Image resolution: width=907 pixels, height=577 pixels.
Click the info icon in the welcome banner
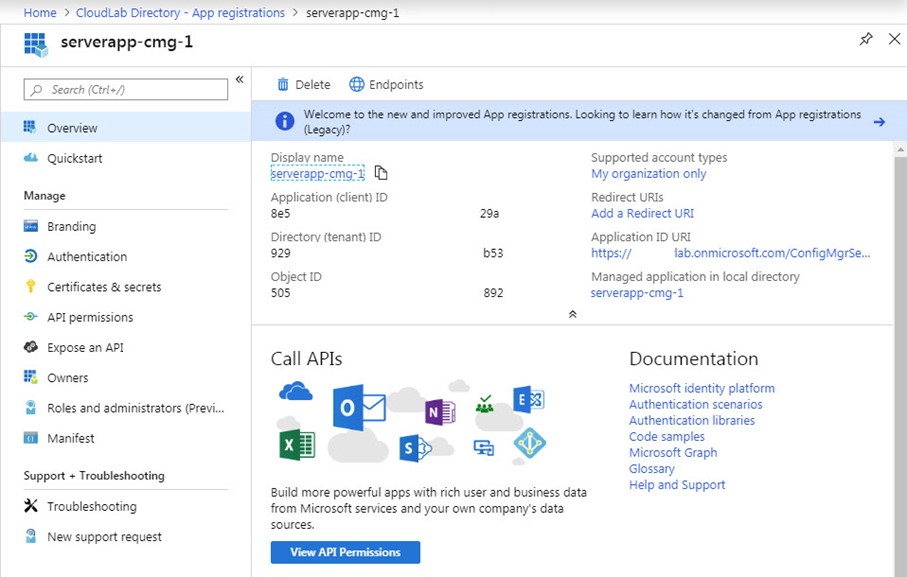pyautogui.click(x=284, y=121)
